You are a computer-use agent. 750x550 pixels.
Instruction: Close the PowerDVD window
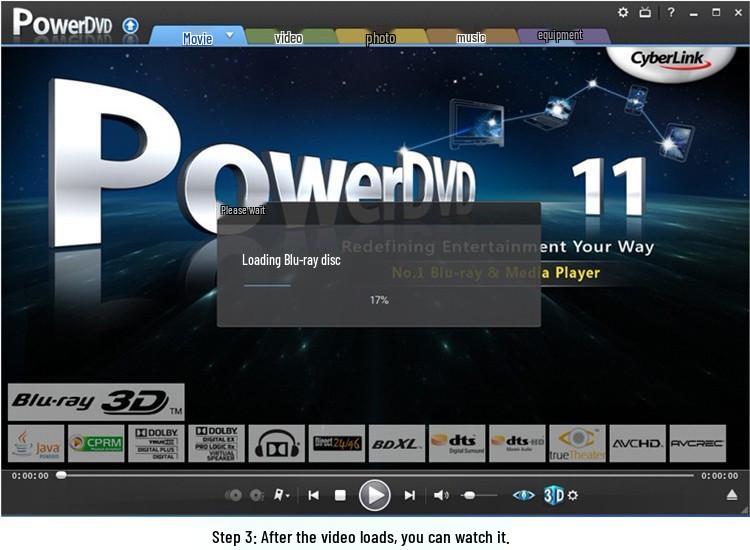738,13
